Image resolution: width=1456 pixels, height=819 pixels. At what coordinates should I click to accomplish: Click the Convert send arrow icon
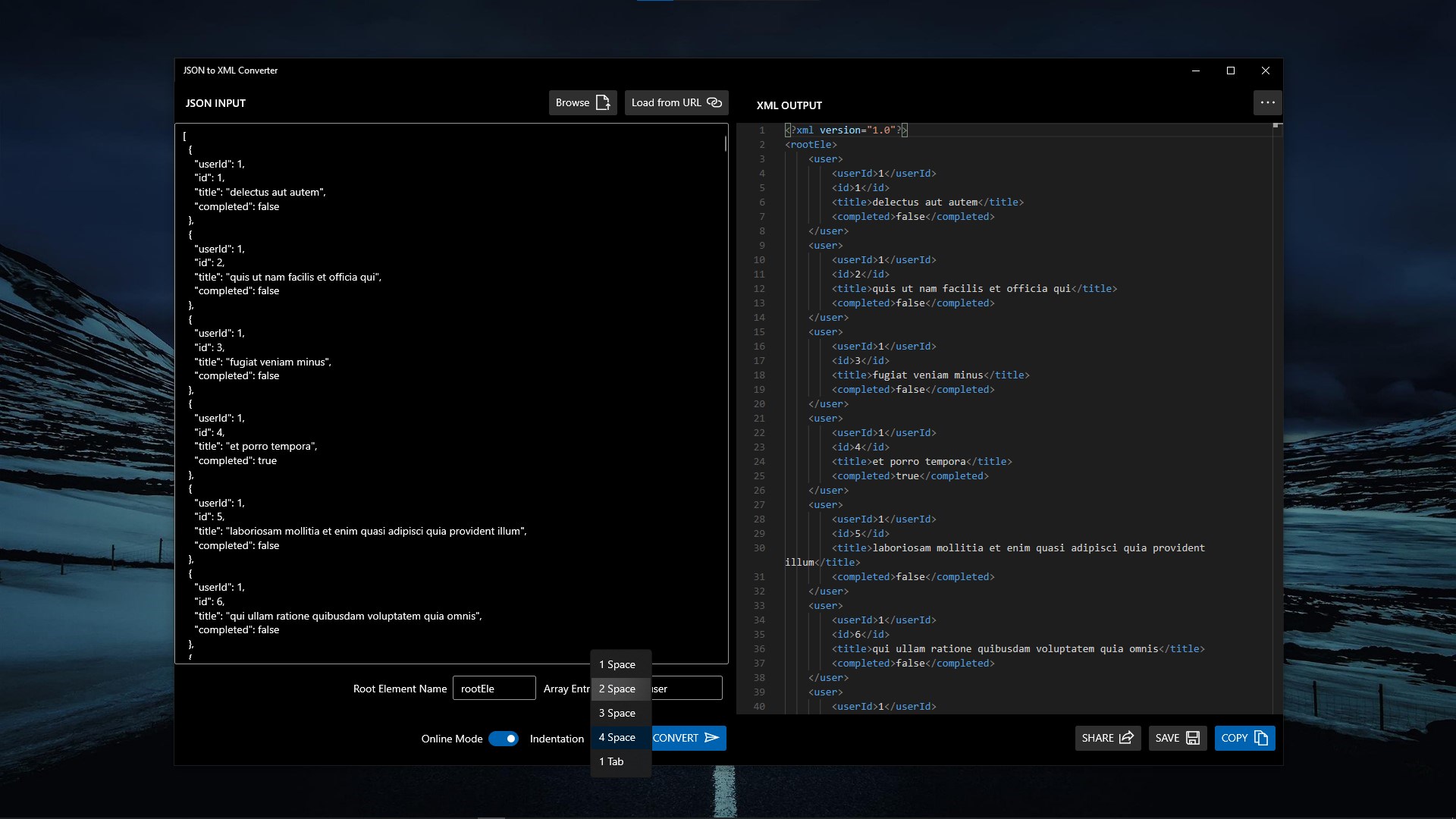click(x=711, y=738)
